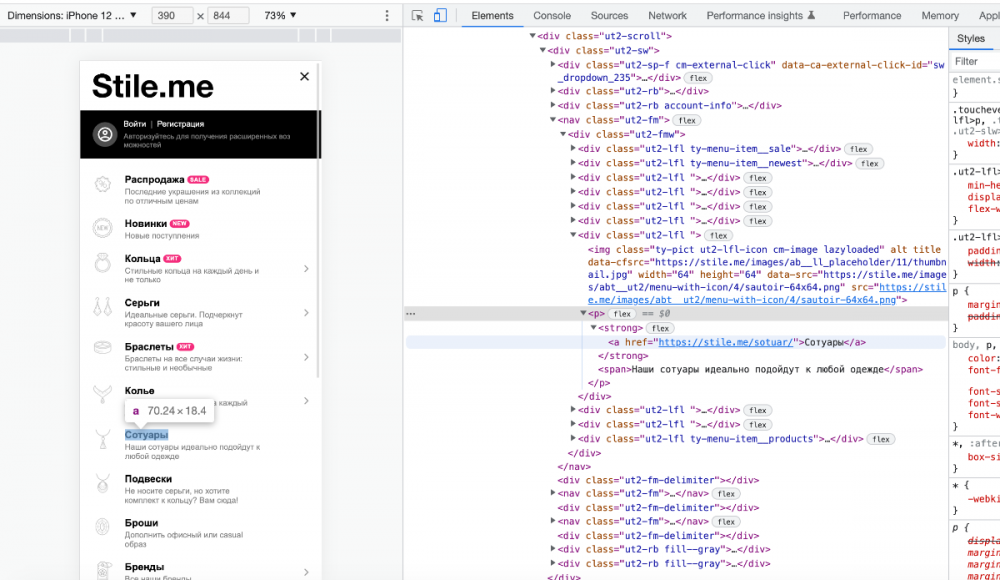
Task: Open the Dimensions iPhone 12 dropdown
Action: coord(75,15)
